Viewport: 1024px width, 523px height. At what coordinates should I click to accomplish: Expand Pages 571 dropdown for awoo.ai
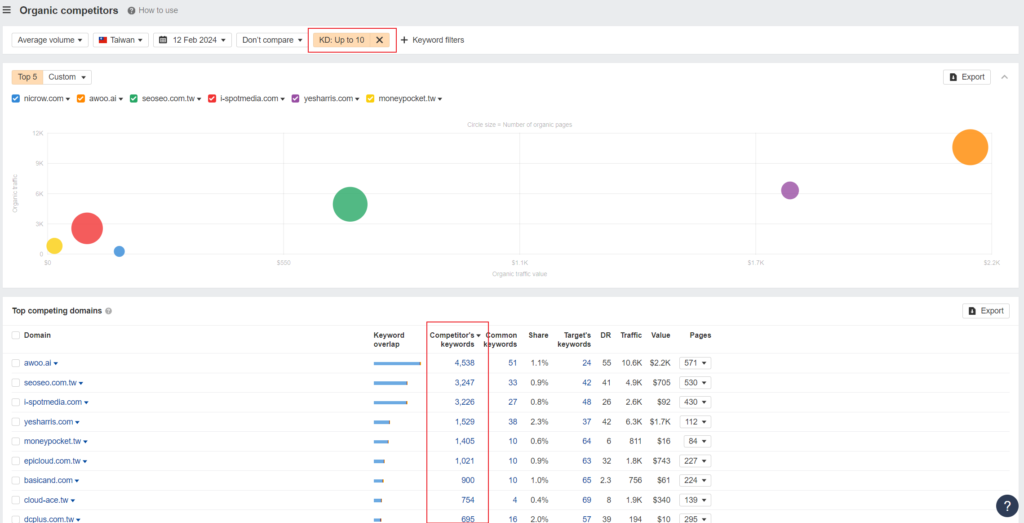coord(695,363)
